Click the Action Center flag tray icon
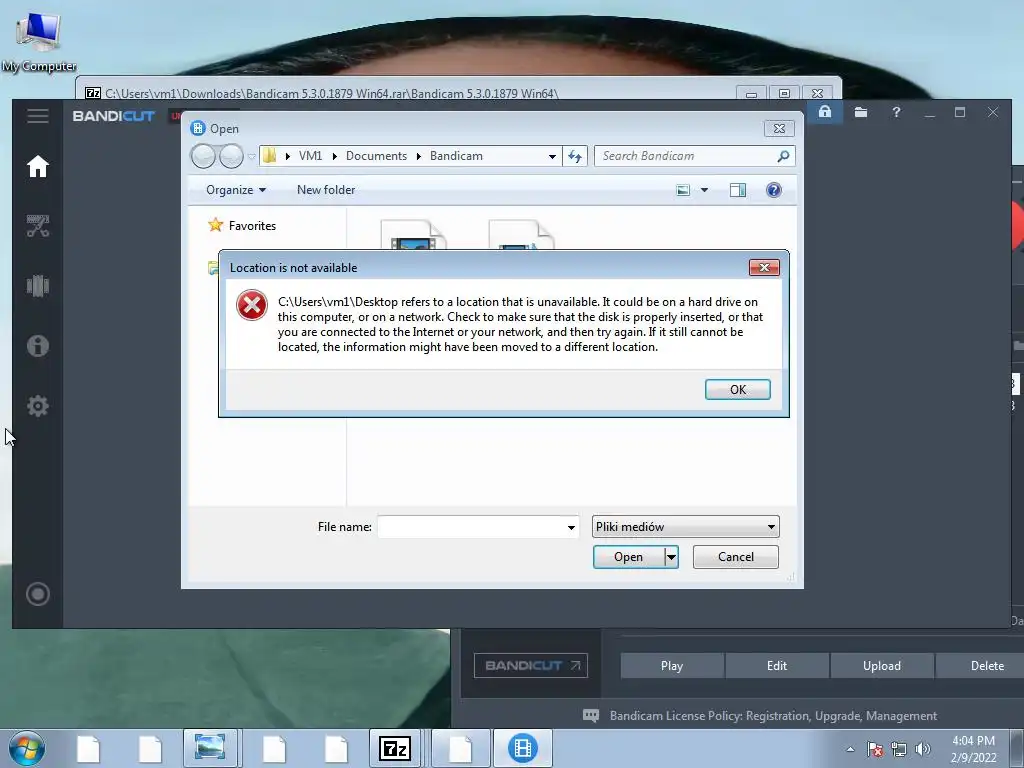Screen dimensions: 1024x768 click(875, 749)
